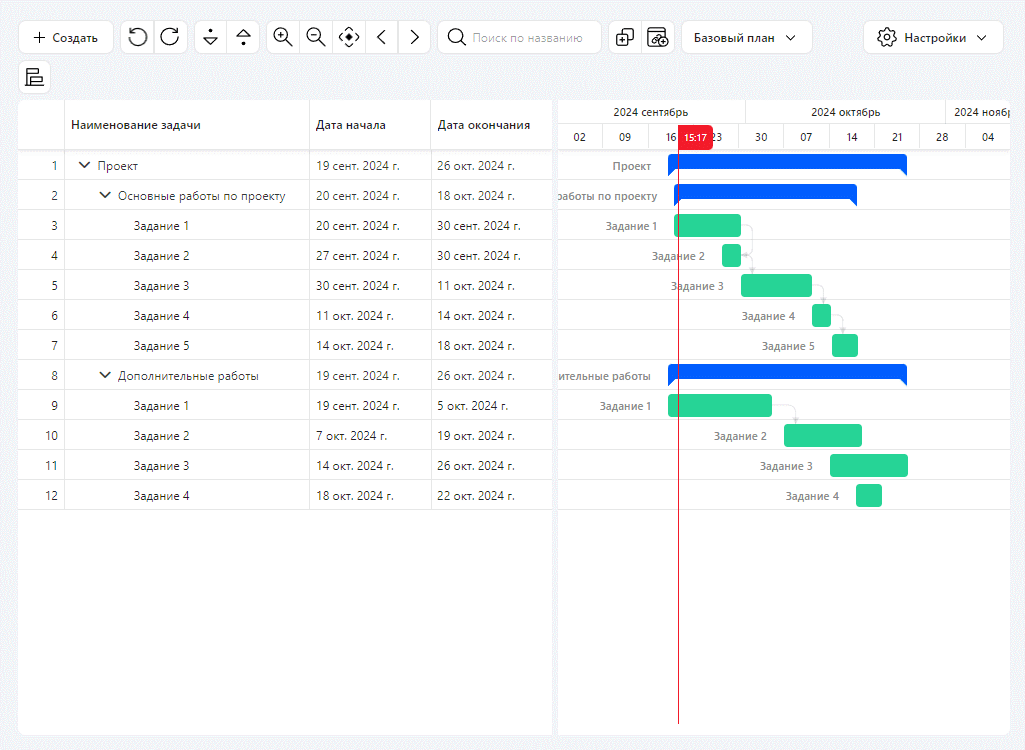Click green bar of row 4 Задание 2

pos(731,256)
